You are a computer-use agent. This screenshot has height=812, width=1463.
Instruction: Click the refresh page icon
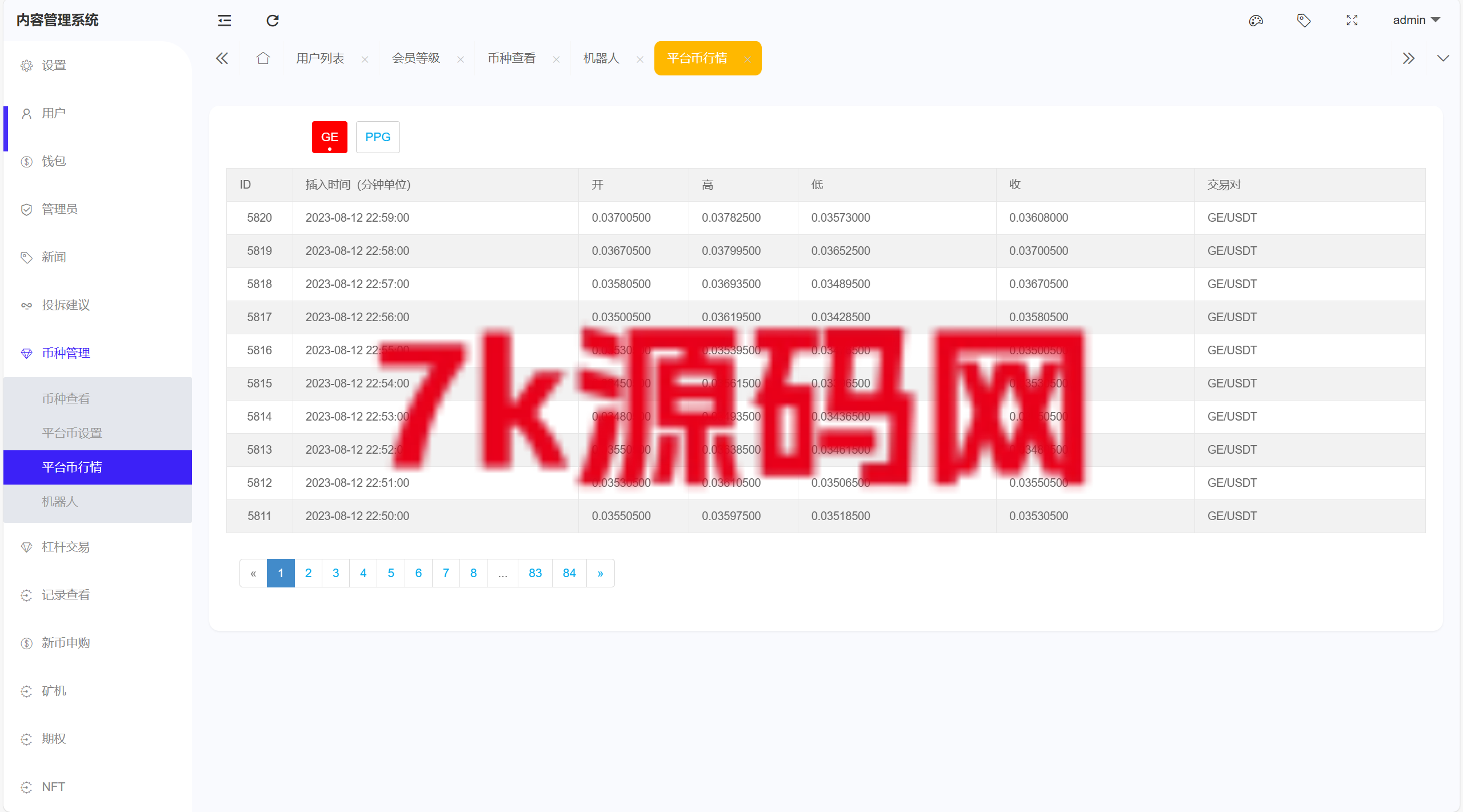pos(273,21)
